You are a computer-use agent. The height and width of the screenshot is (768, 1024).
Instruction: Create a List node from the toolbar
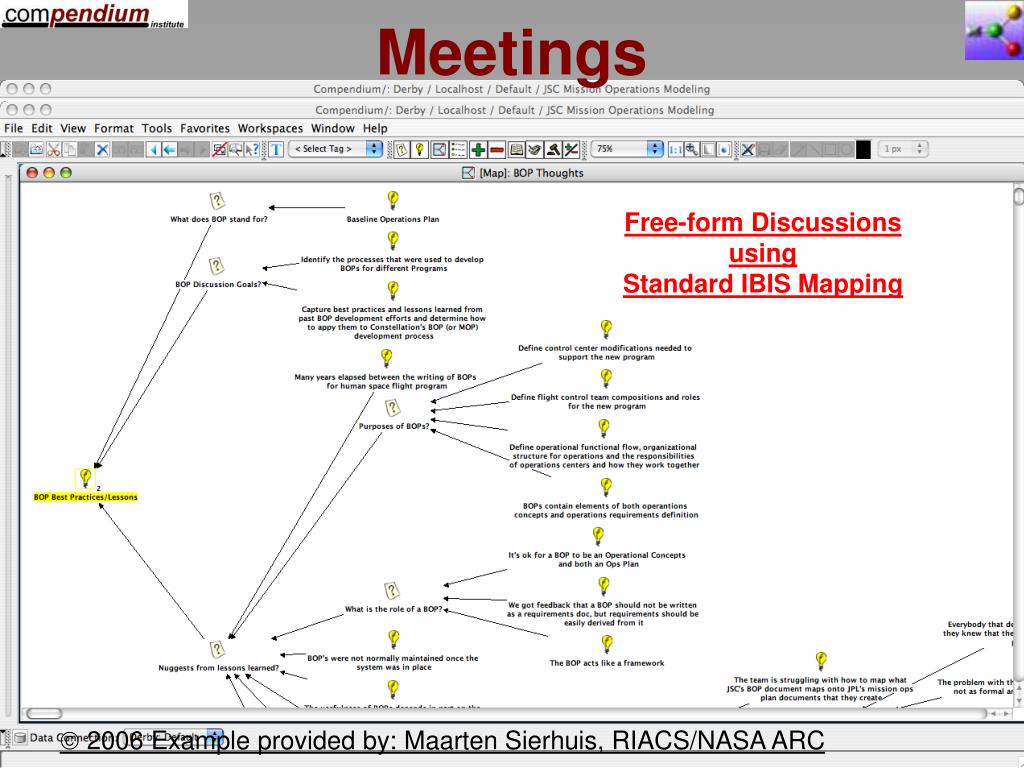[458, 150]
